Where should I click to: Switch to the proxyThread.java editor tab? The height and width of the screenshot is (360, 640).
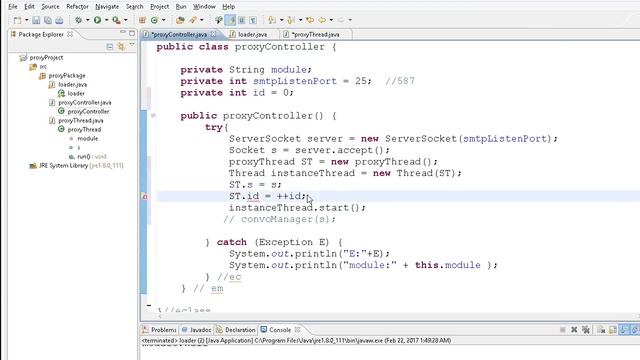pyautogui.click(x=316, y=35)
